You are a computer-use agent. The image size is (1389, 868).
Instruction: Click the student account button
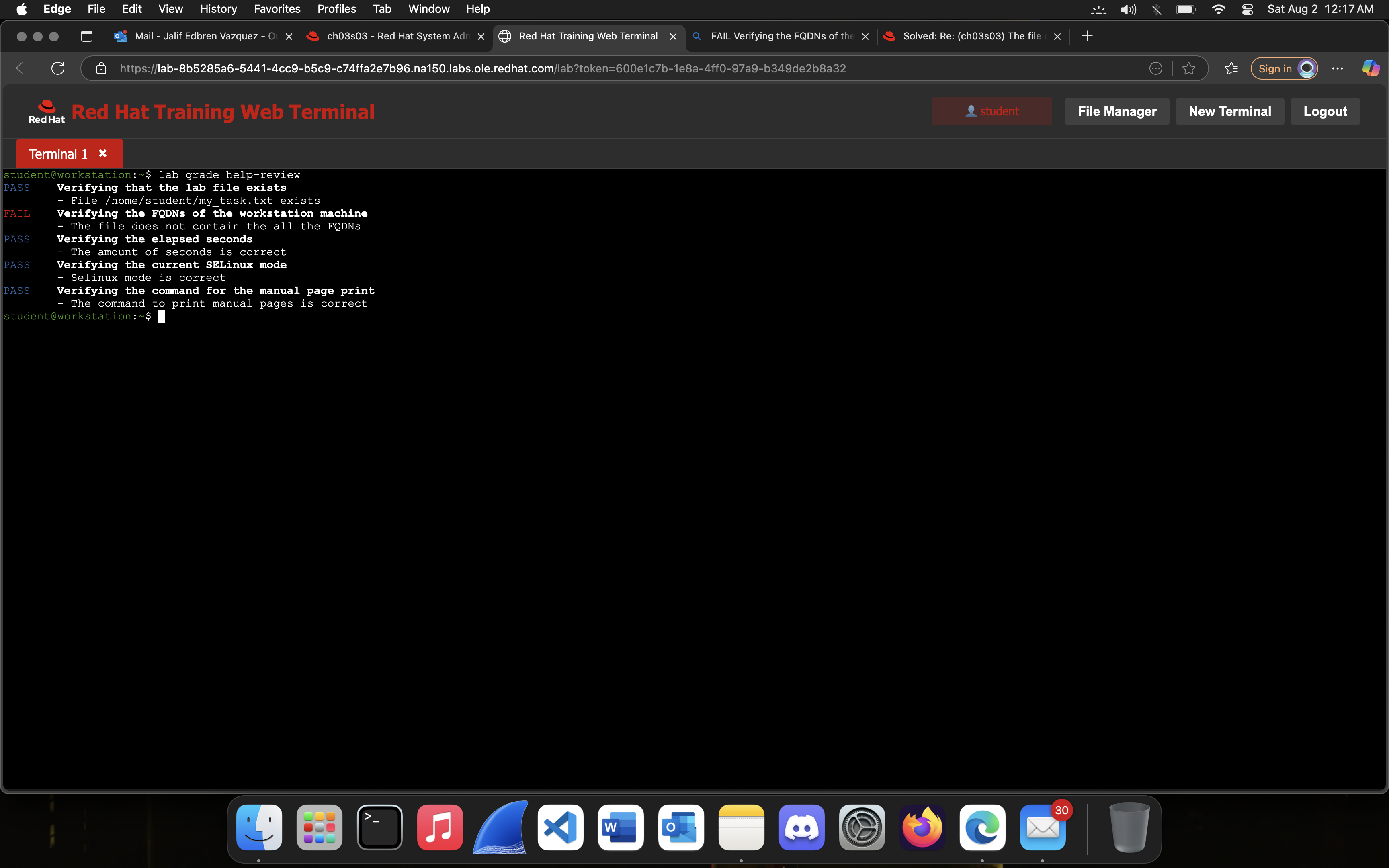pos(991,111)
